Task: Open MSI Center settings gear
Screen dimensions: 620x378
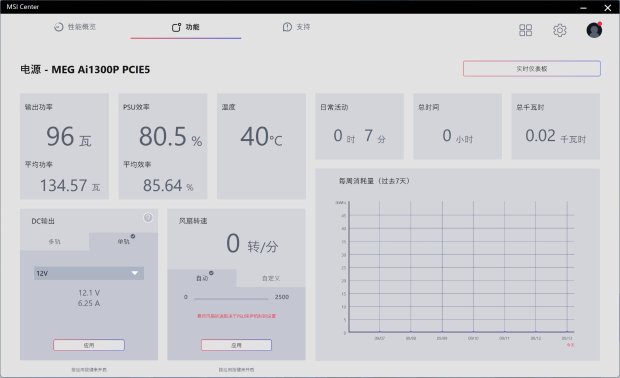Action: [560, 30]
